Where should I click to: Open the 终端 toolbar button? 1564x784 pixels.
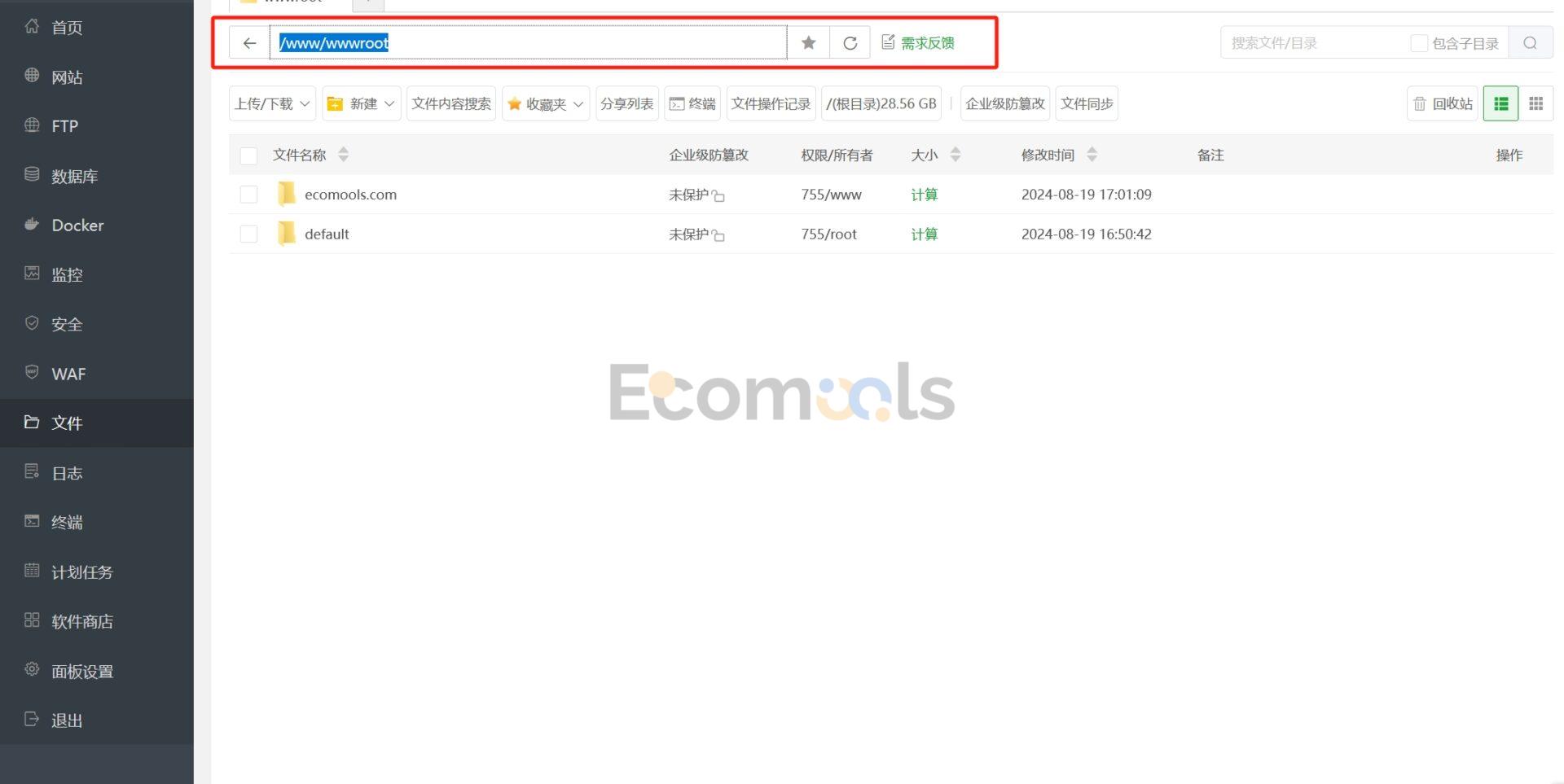click(692, 103)
